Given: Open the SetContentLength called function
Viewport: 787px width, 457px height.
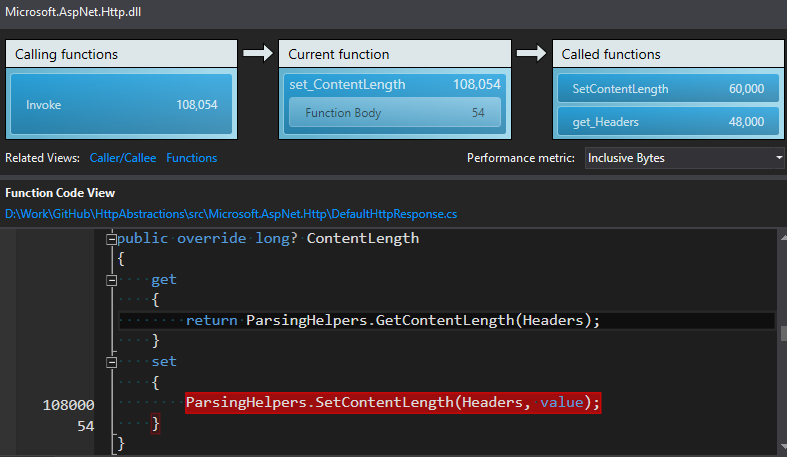Looking at the screenshot, I should 667,89.
